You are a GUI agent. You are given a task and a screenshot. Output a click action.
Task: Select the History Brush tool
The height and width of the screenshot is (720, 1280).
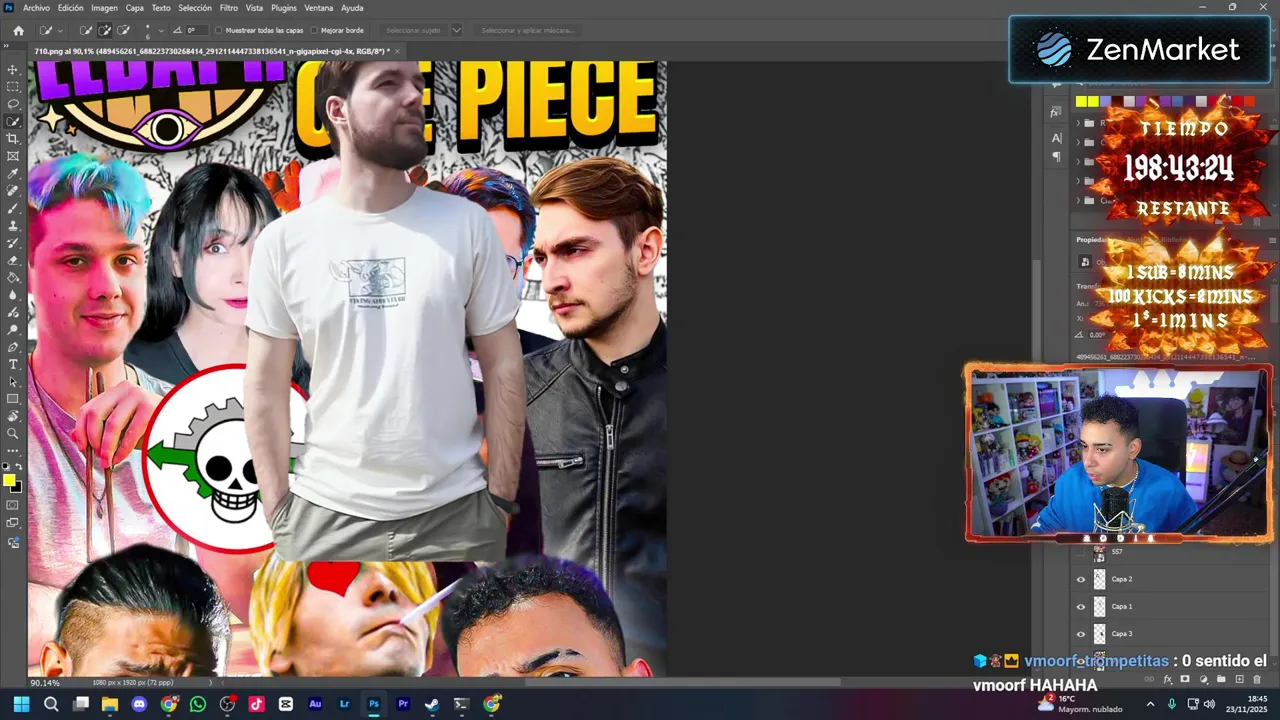tap(13, 243)
